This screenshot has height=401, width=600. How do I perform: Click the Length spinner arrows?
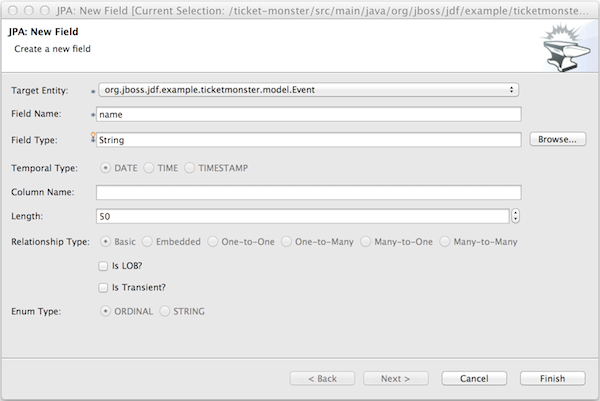pos(515,216)
